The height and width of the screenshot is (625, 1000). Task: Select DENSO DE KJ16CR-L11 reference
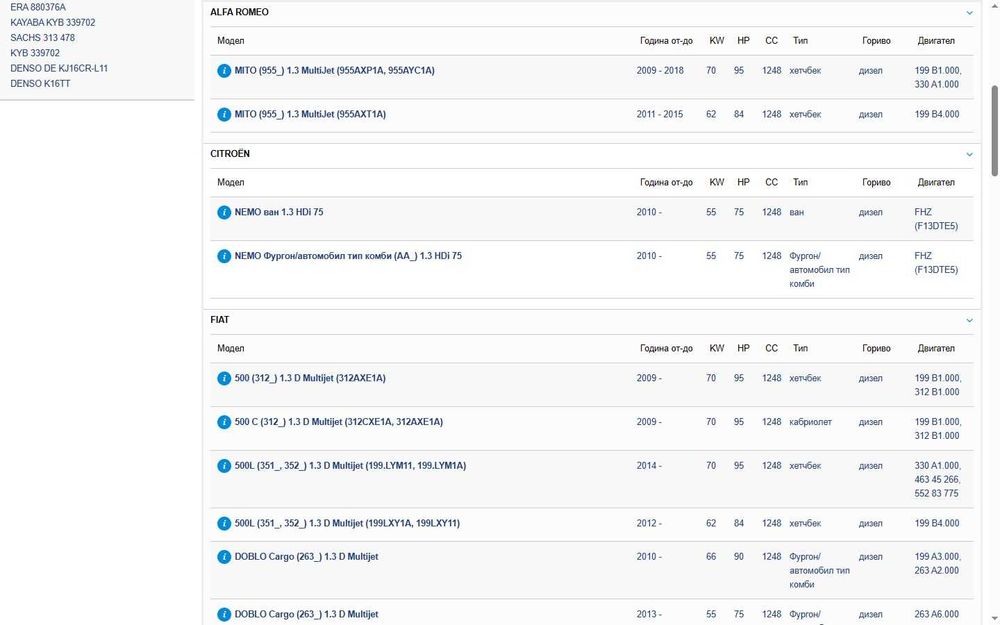coord(59,68)
